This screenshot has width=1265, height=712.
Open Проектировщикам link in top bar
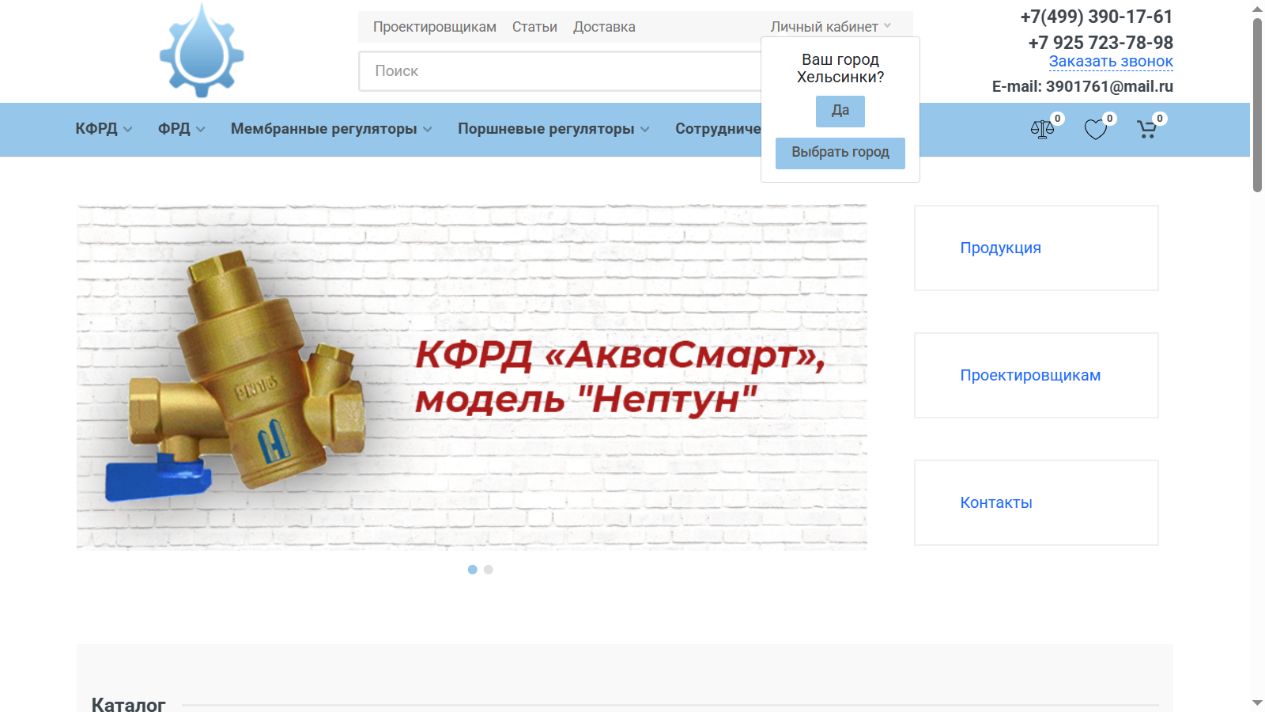click(x=435, y=27)
